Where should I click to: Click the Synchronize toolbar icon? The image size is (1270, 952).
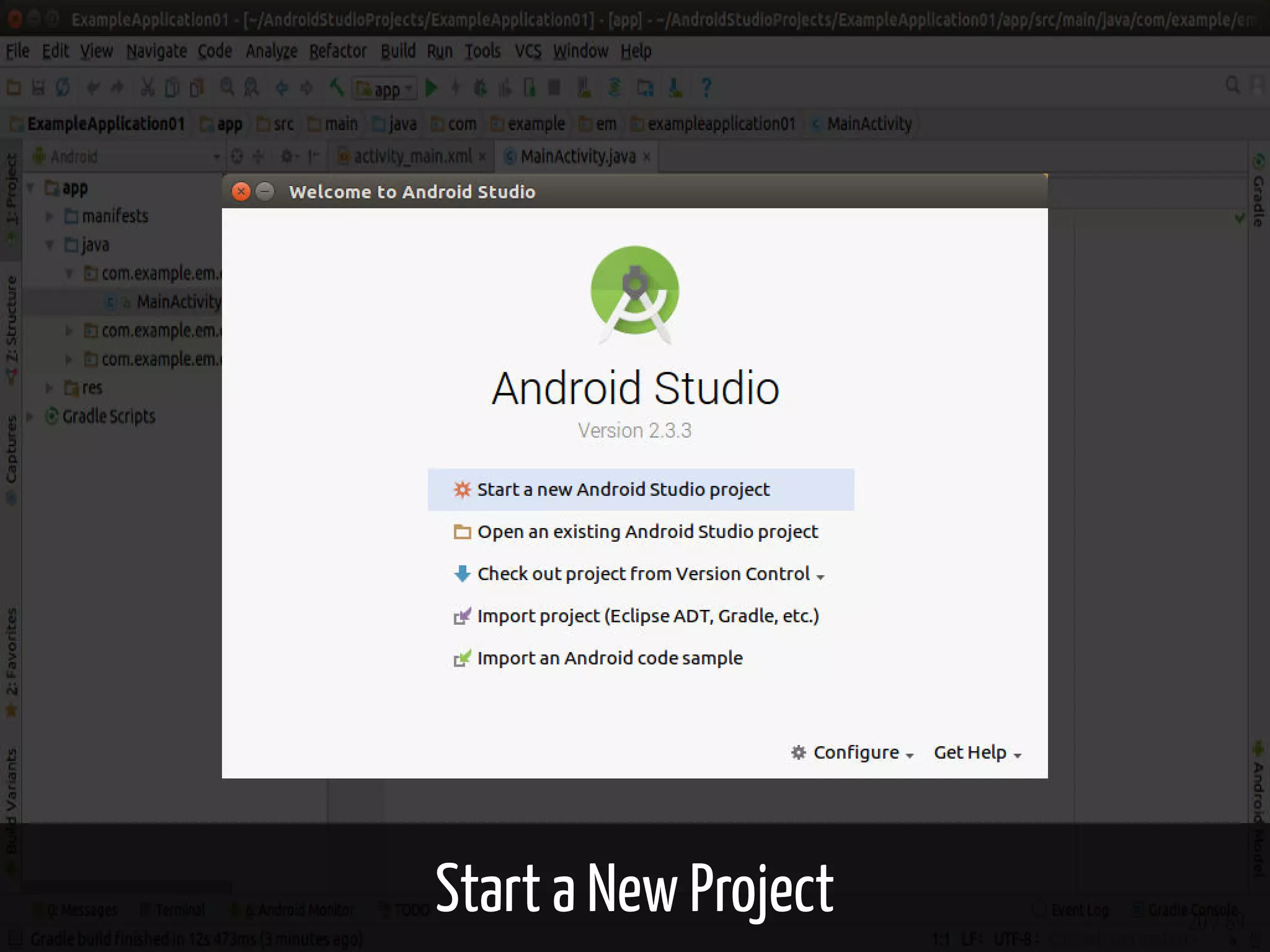pyautogui.click(x=63, y=87)
